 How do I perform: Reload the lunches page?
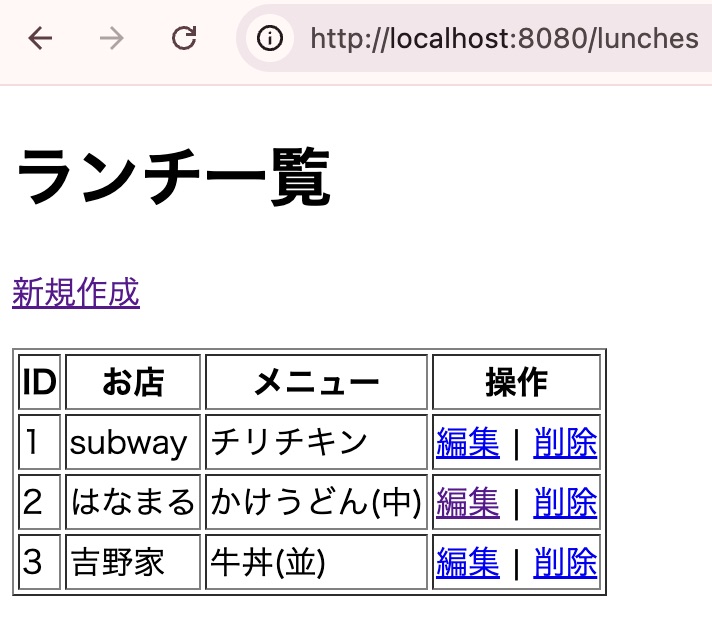[x=184, y=38]
